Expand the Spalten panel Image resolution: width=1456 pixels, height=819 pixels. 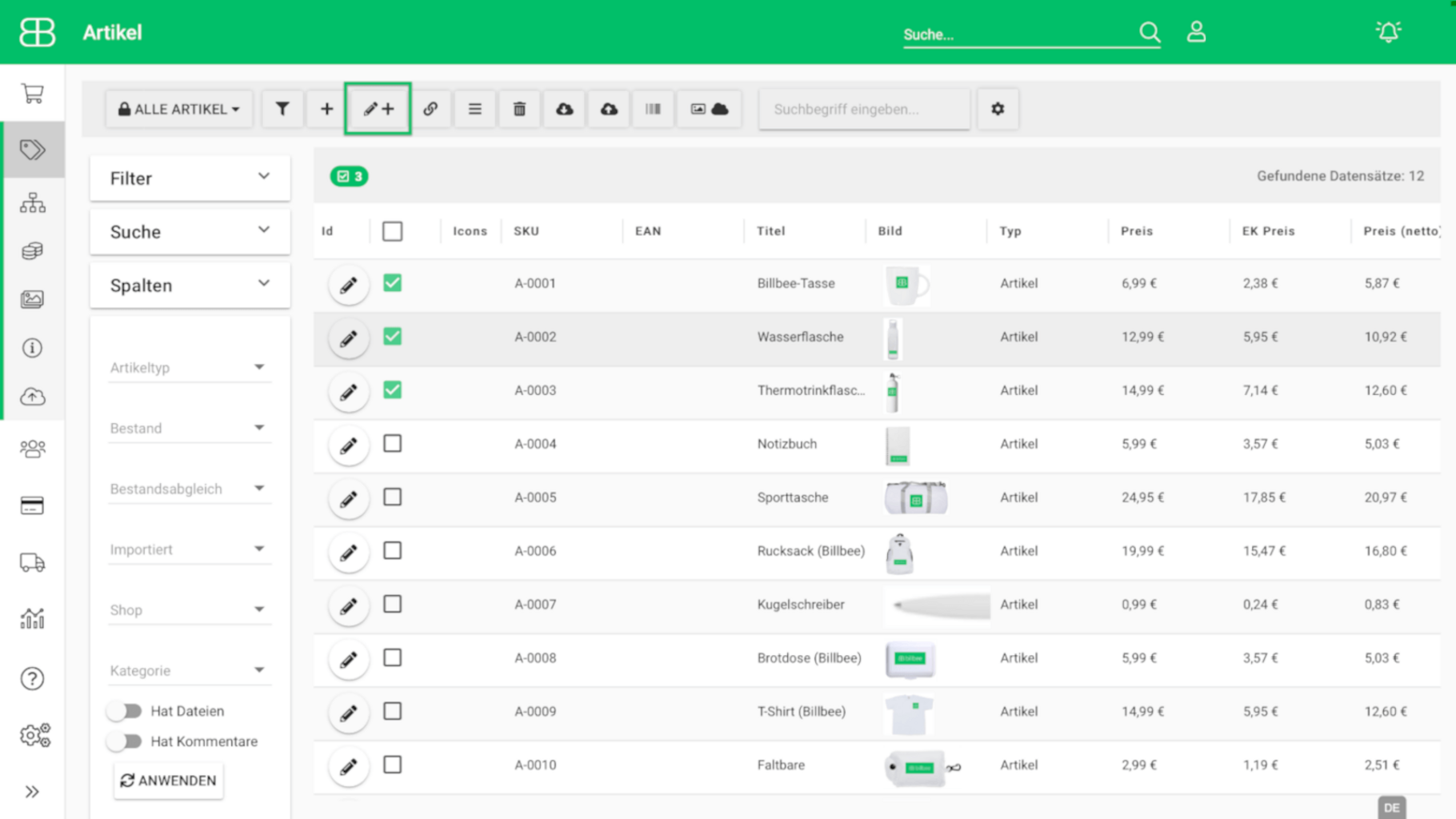coord(190,286)
